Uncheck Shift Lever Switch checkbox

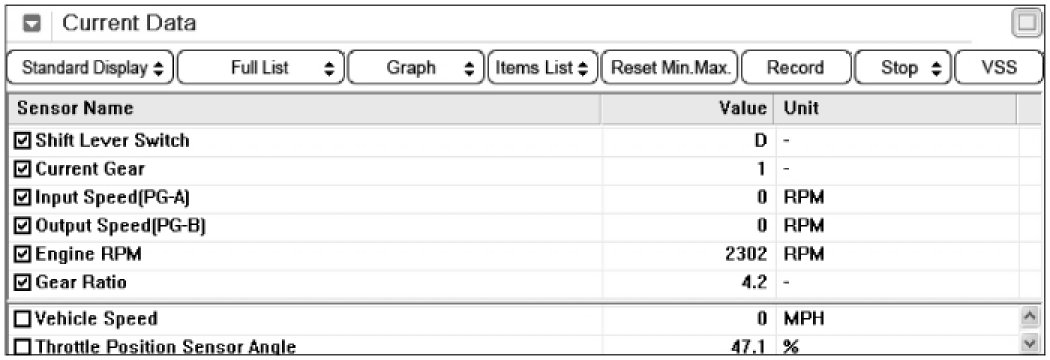tap(22, 141)
